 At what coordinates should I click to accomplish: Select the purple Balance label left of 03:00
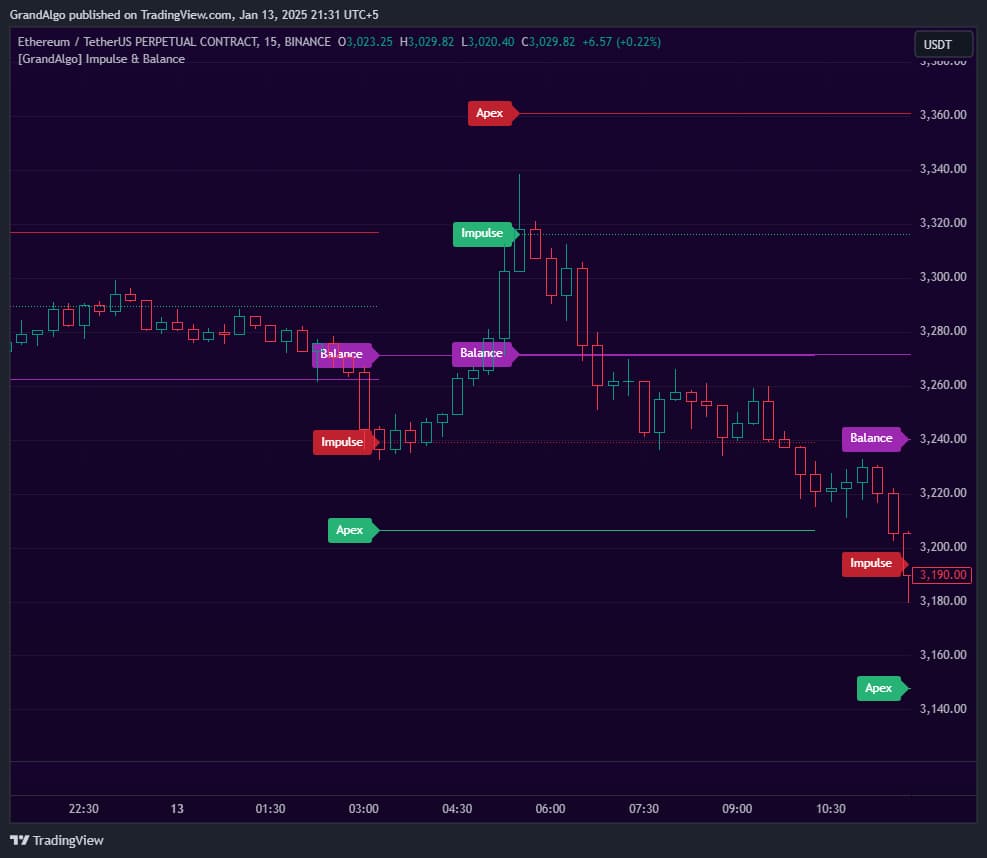pos(341,354)
